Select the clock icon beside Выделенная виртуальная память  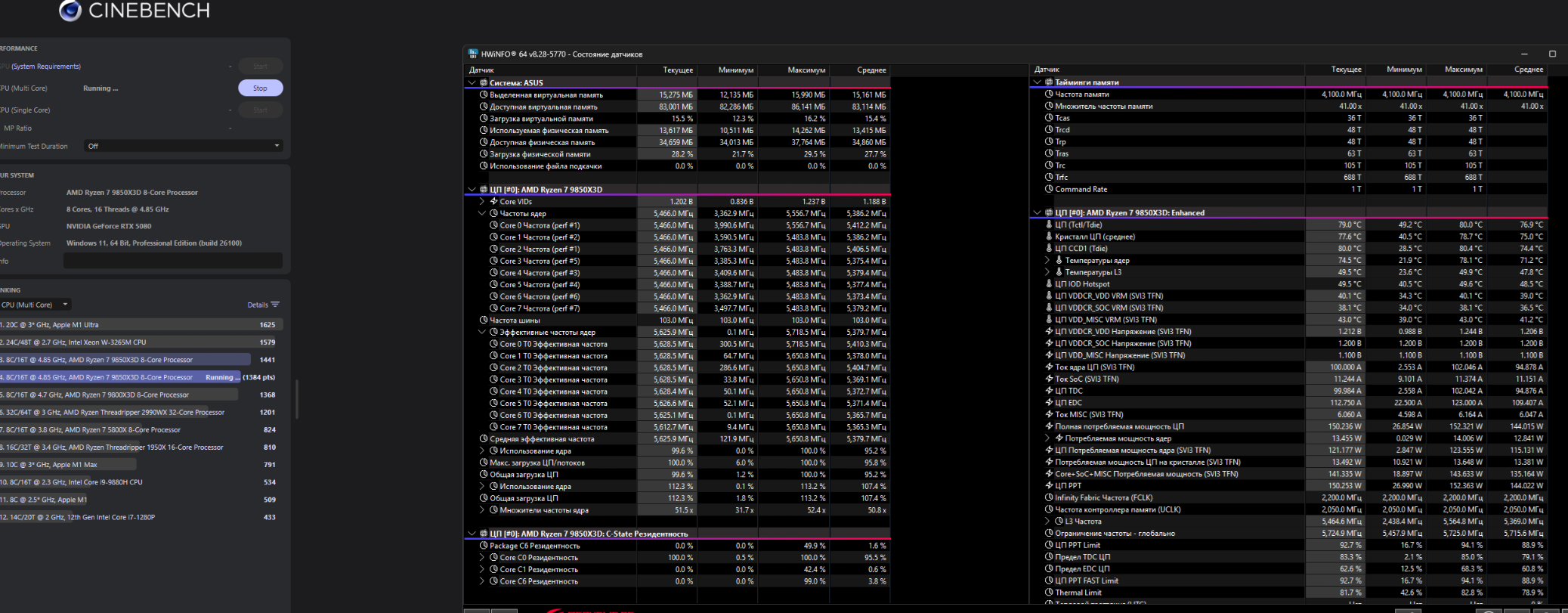pyautogui.click(x=484, y=94)
